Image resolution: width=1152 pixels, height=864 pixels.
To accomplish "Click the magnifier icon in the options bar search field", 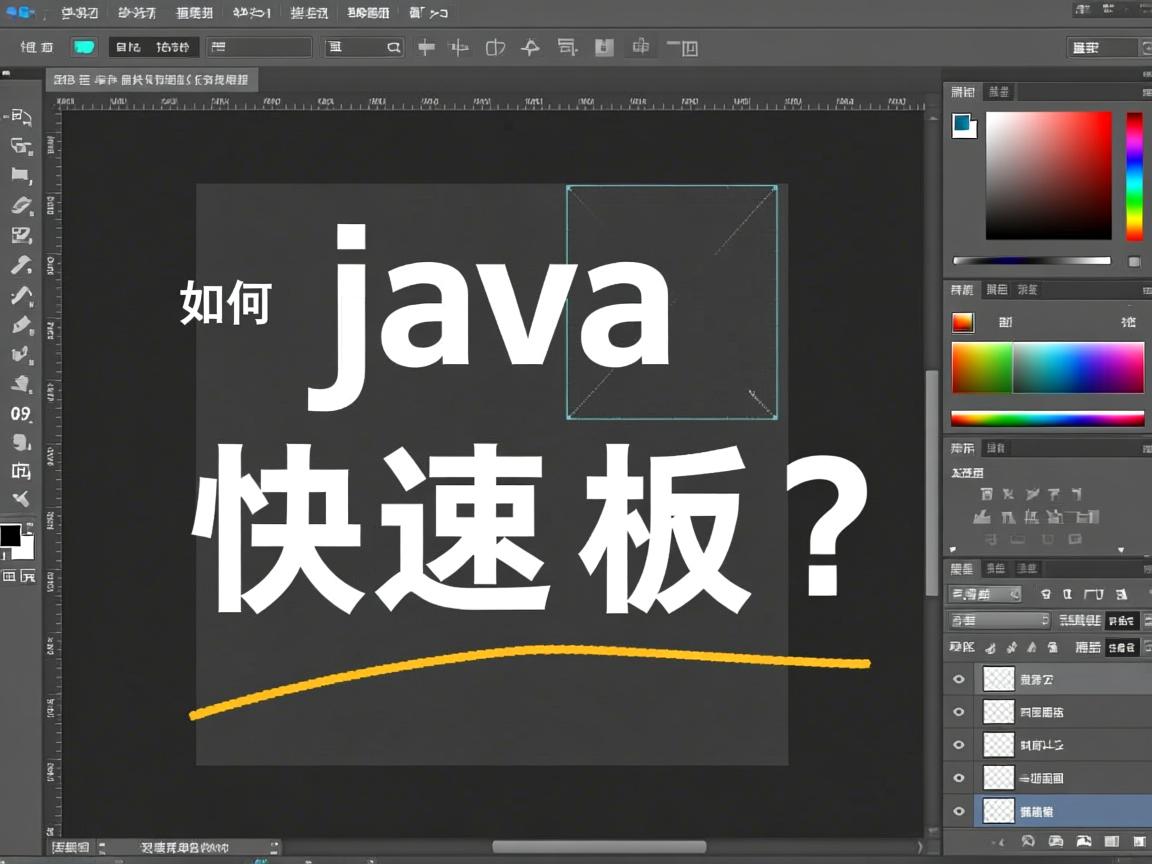I will point(393,47).
